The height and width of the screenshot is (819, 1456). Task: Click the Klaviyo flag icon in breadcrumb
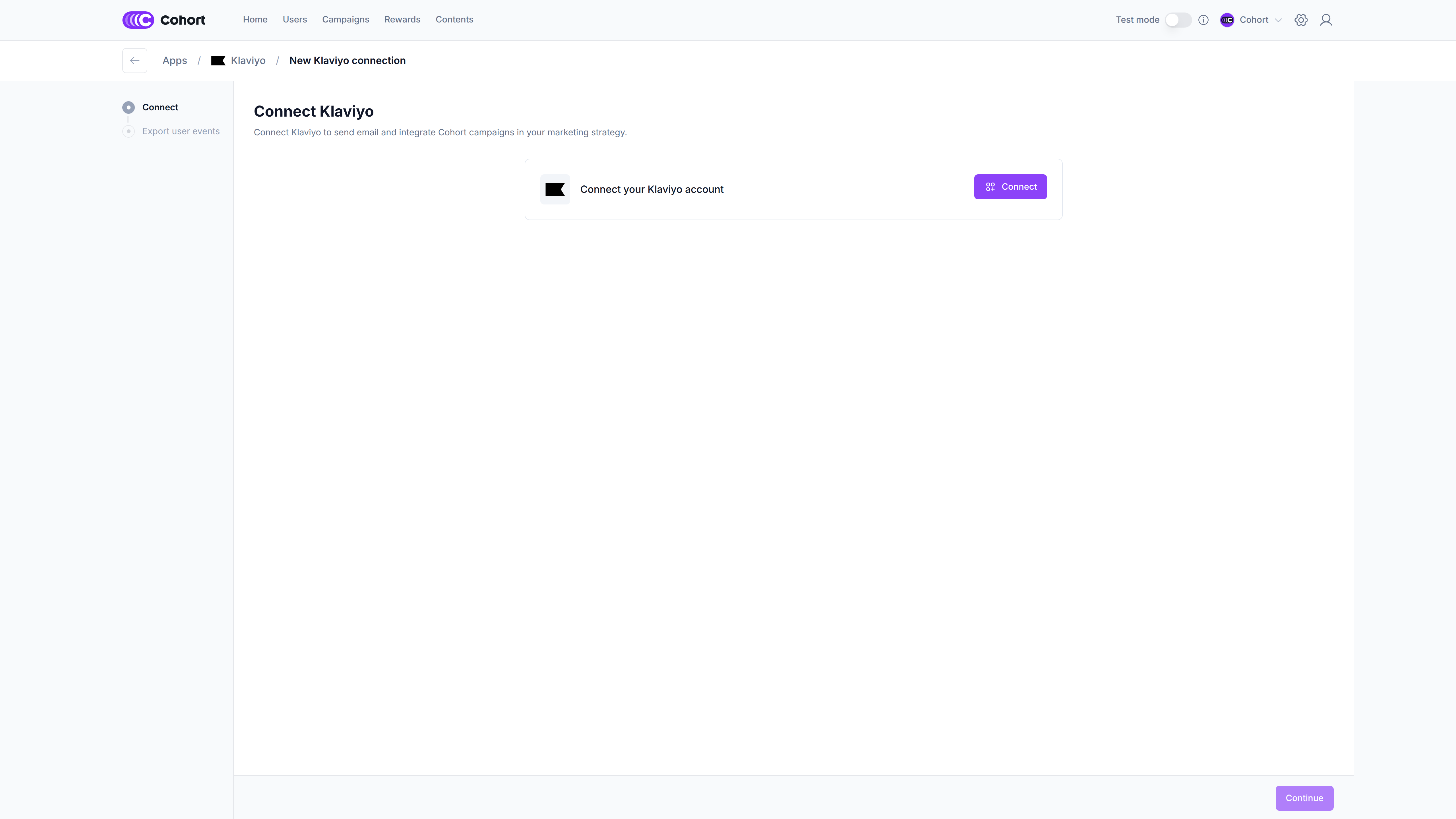[218, 61]
